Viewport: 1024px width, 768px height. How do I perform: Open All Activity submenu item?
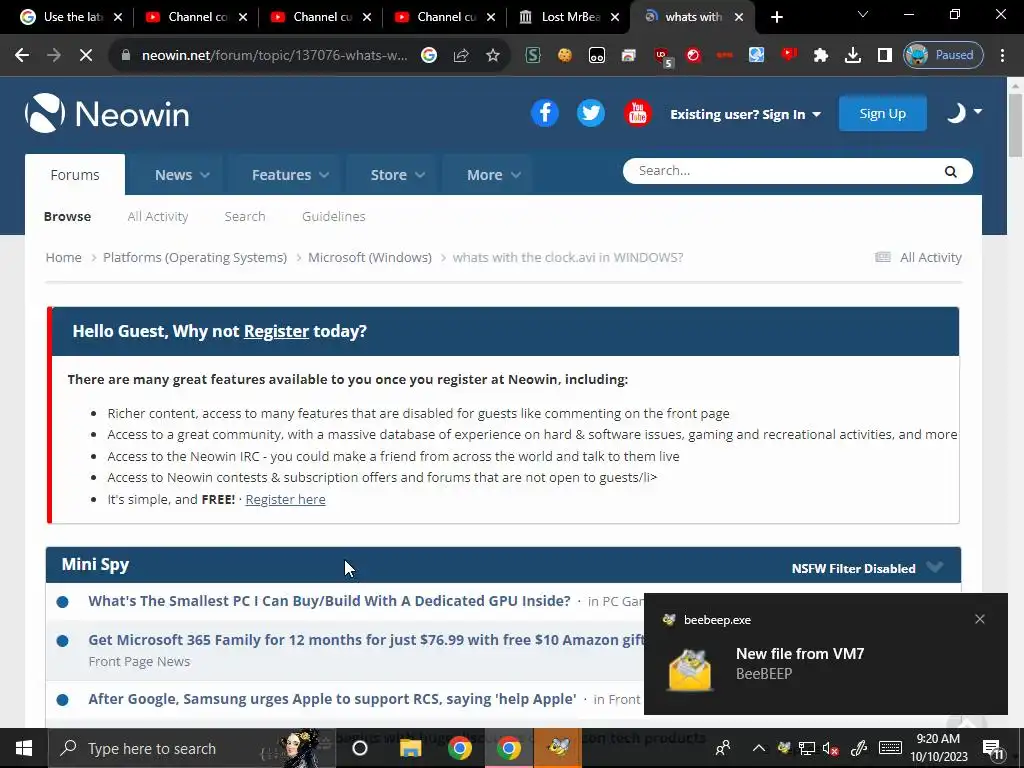pos(157,216)
